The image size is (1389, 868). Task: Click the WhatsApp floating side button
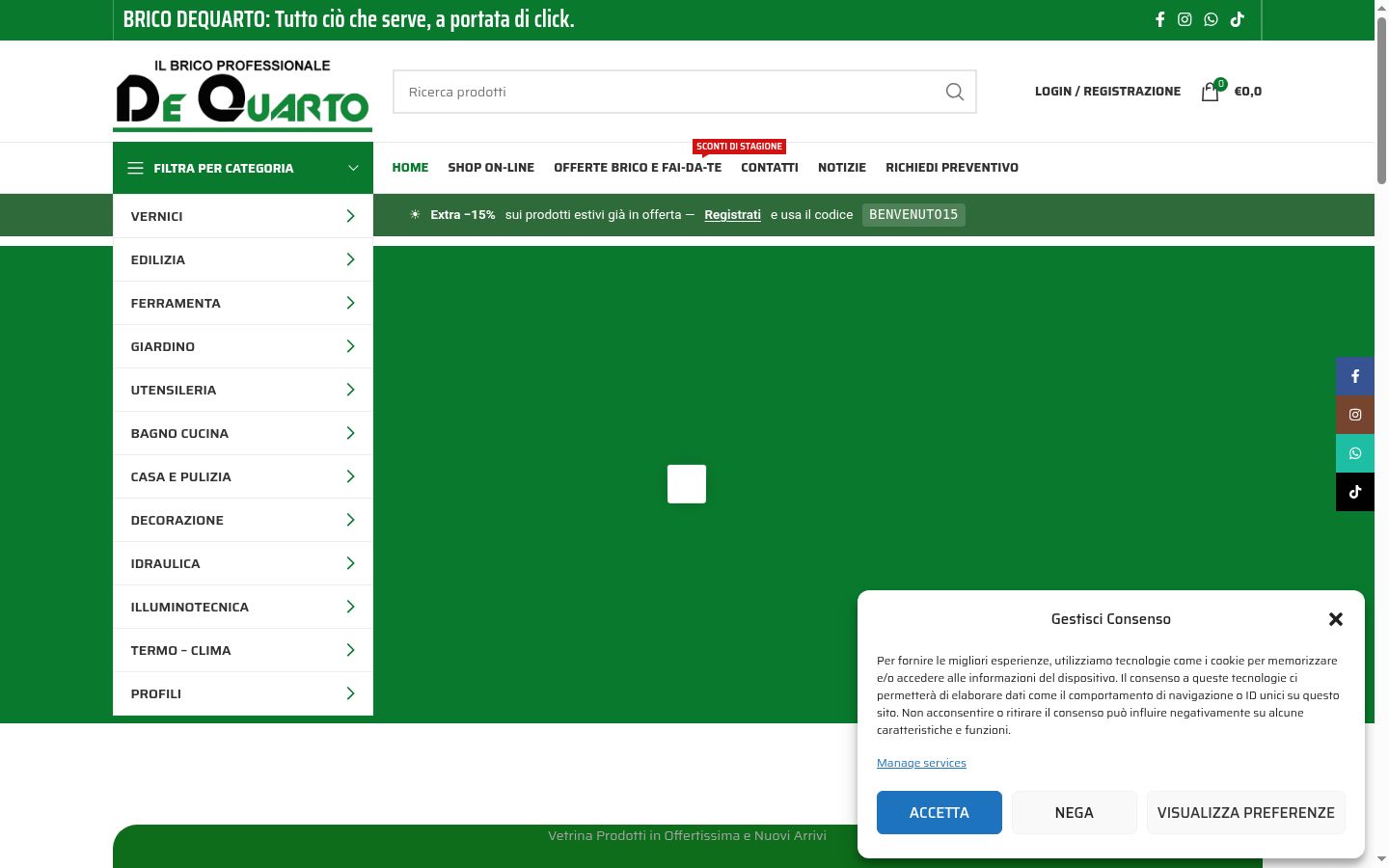[1355, 453]
